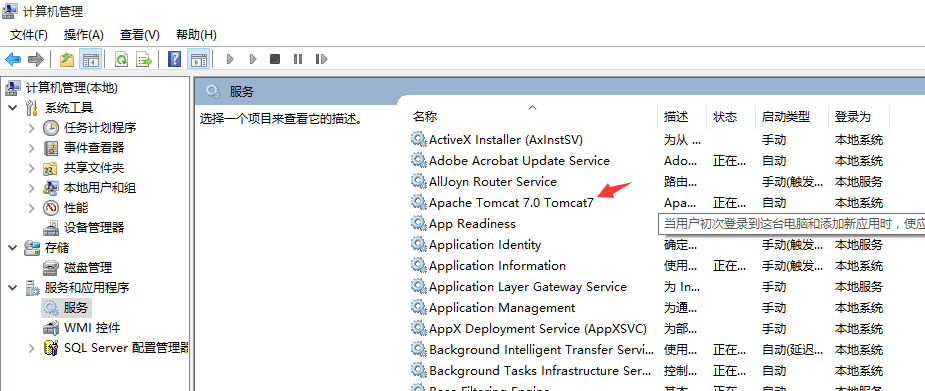Open the 查看(V) menu

point(140,35)
